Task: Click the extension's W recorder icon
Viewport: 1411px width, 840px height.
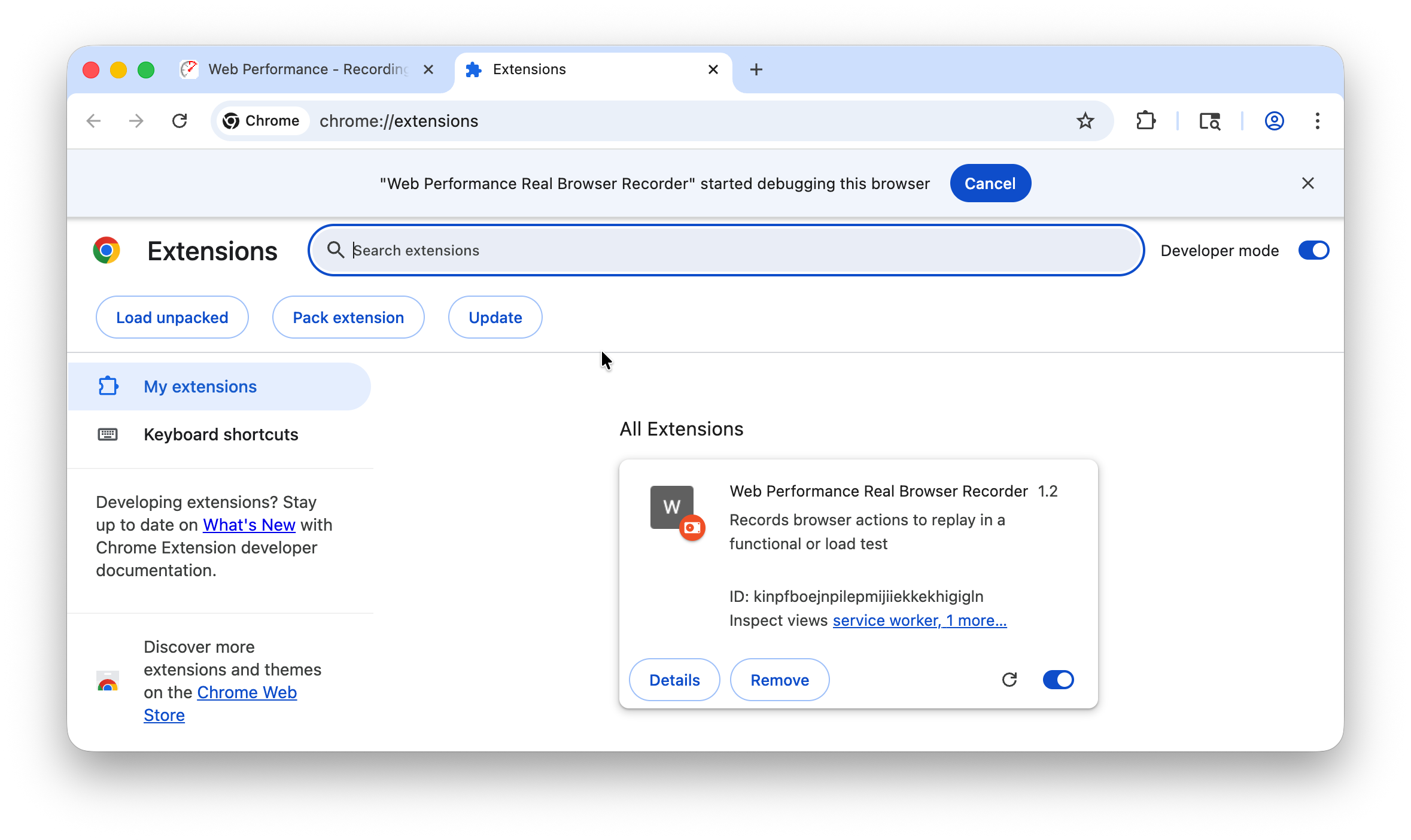Action: pyautogui.click(x=677, y=513)
